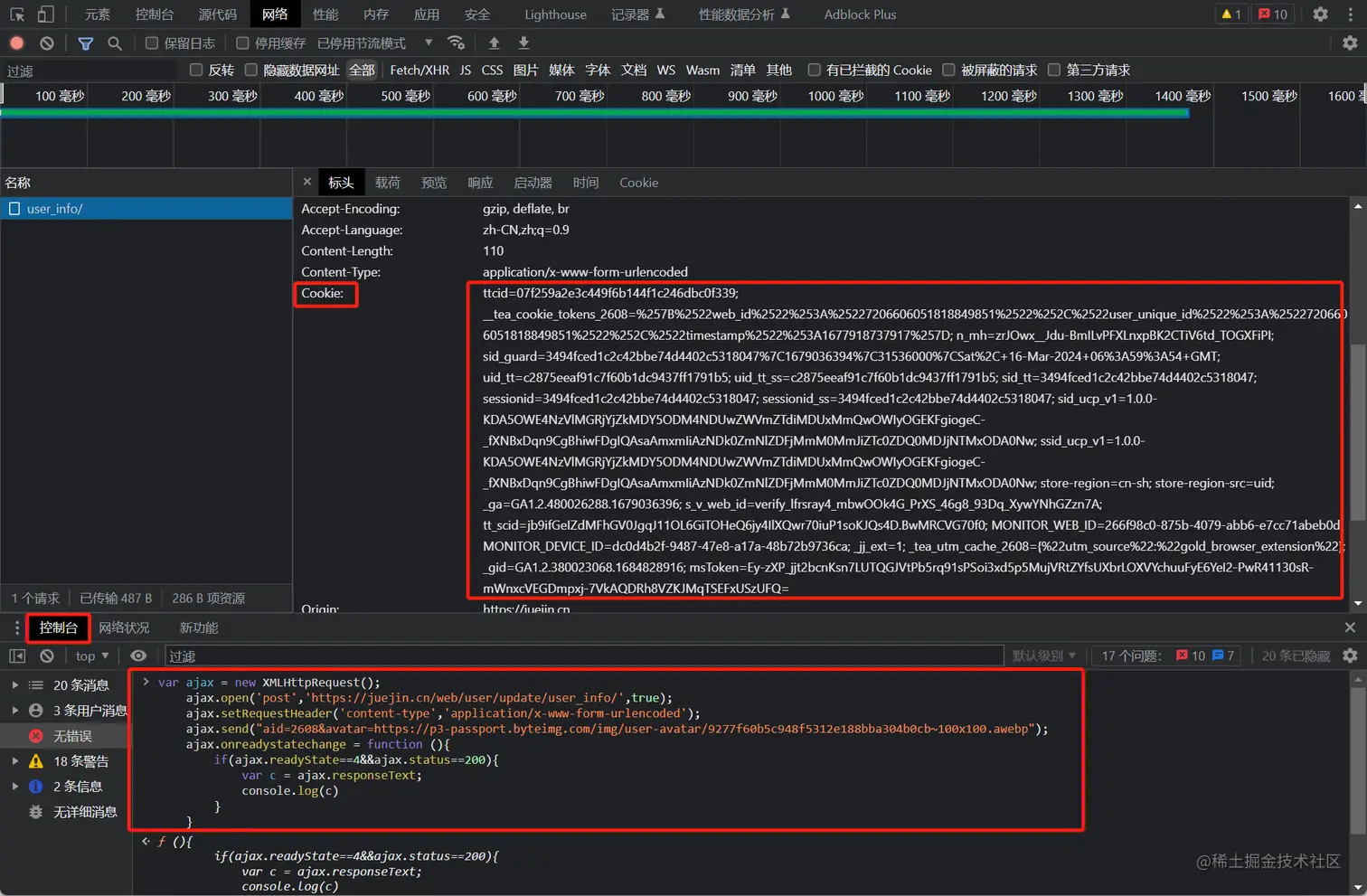Stop recording network log with red circle
This screenshot has width=1367, height=896.
(16, 43)
